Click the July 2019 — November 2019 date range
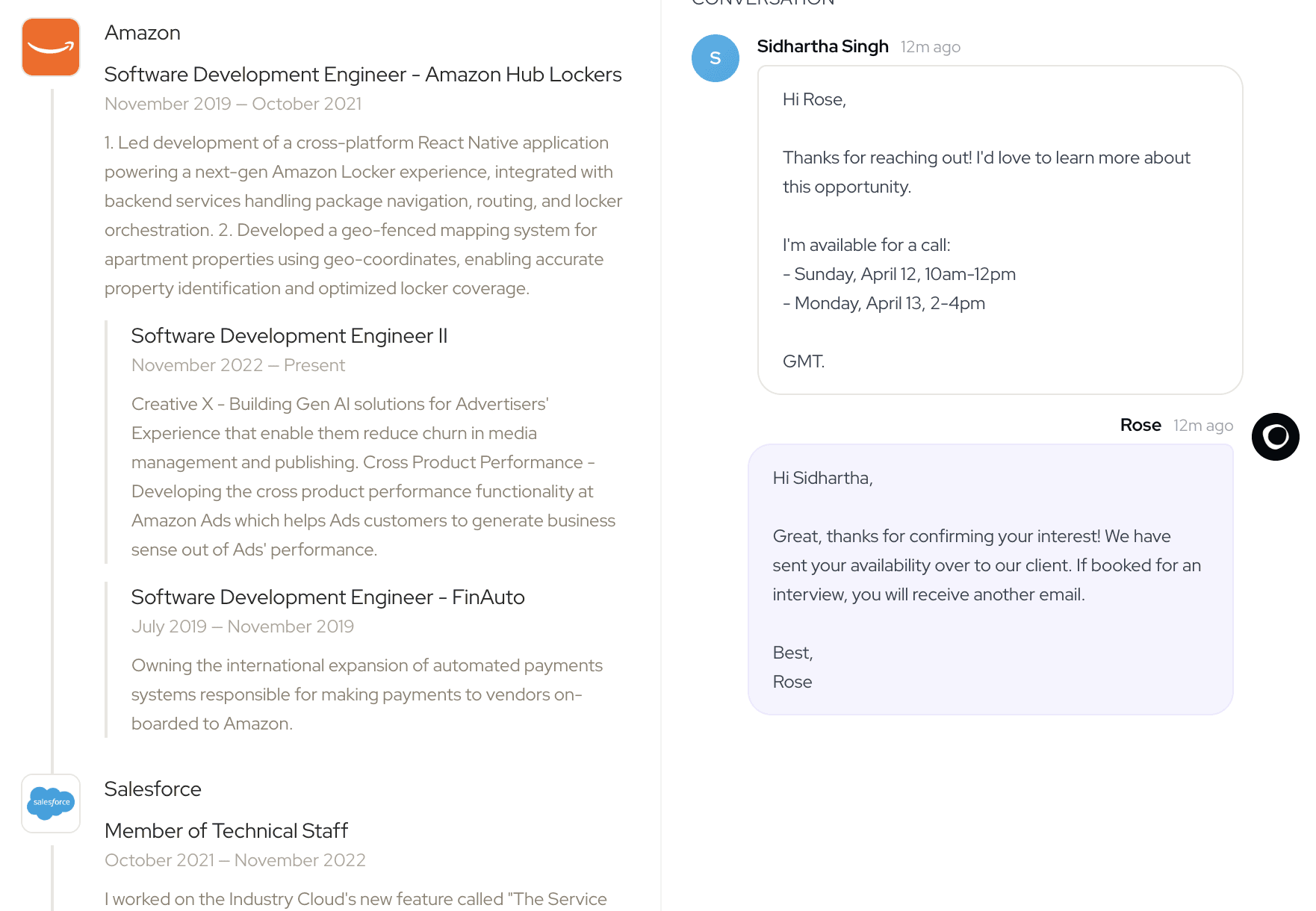Image resolution: width=1316 pixels, height=911 pixels. 243,626
